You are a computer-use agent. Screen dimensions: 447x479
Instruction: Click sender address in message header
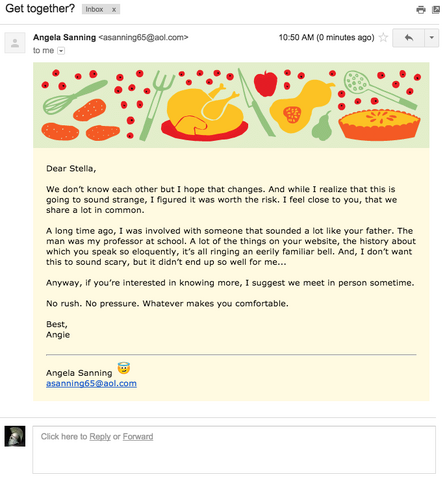[x=143, y=37]
